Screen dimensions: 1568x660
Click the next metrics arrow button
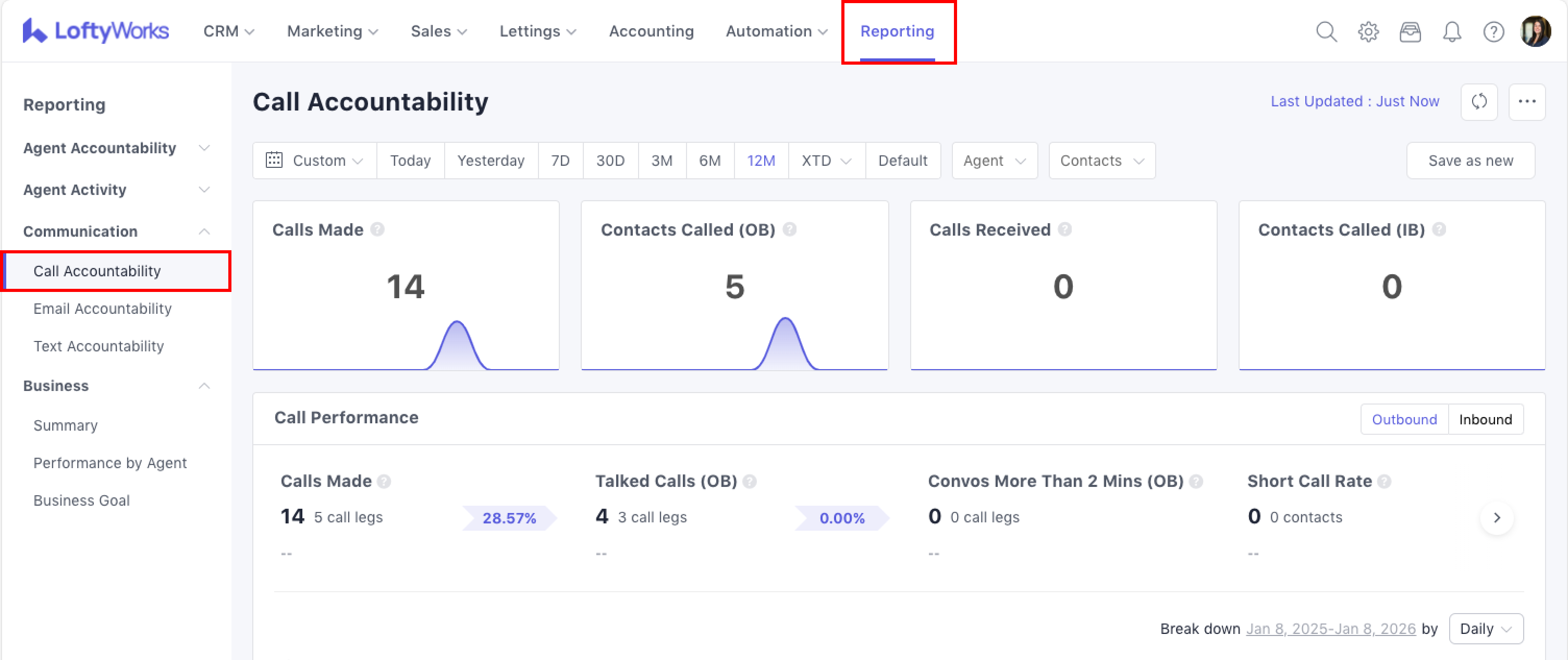coord(1497,518)
